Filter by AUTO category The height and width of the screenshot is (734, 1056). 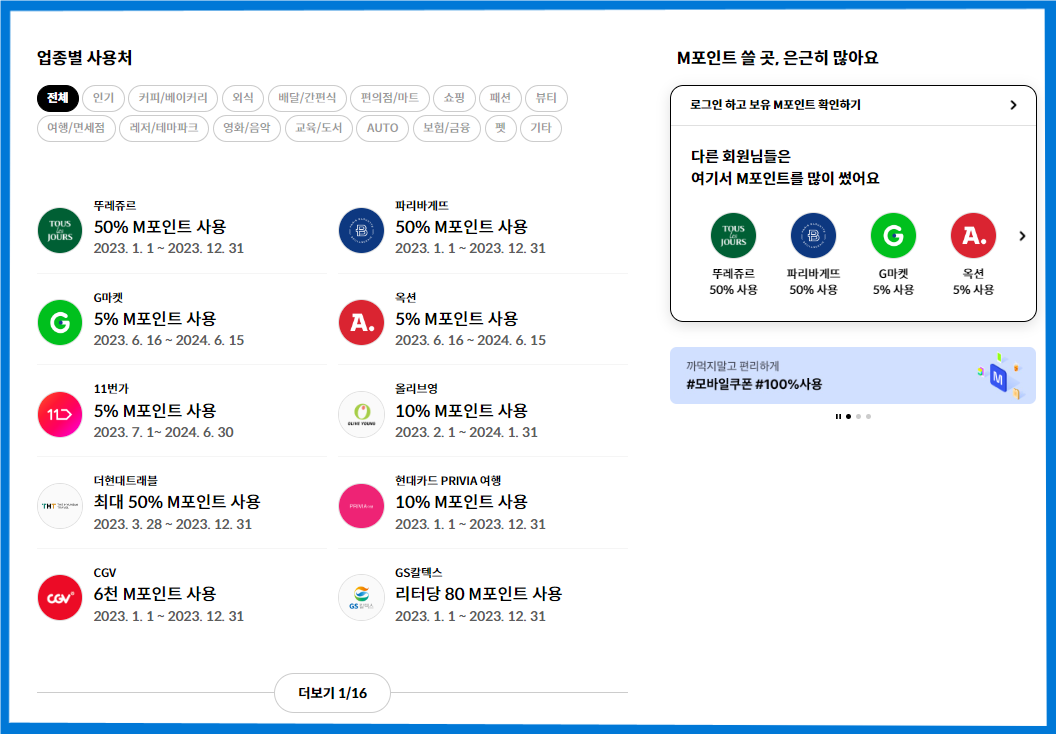pyautogui.click(x=383, y=128)
